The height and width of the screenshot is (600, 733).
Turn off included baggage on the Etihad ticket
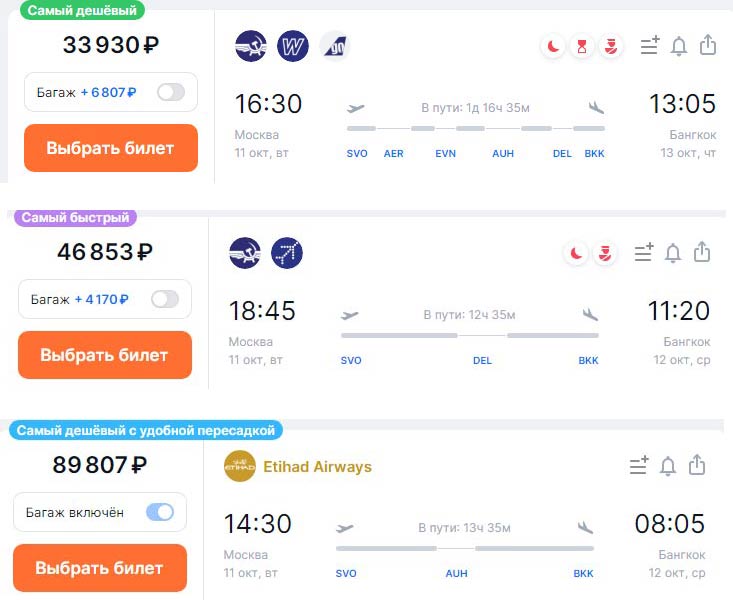(160, 512)
